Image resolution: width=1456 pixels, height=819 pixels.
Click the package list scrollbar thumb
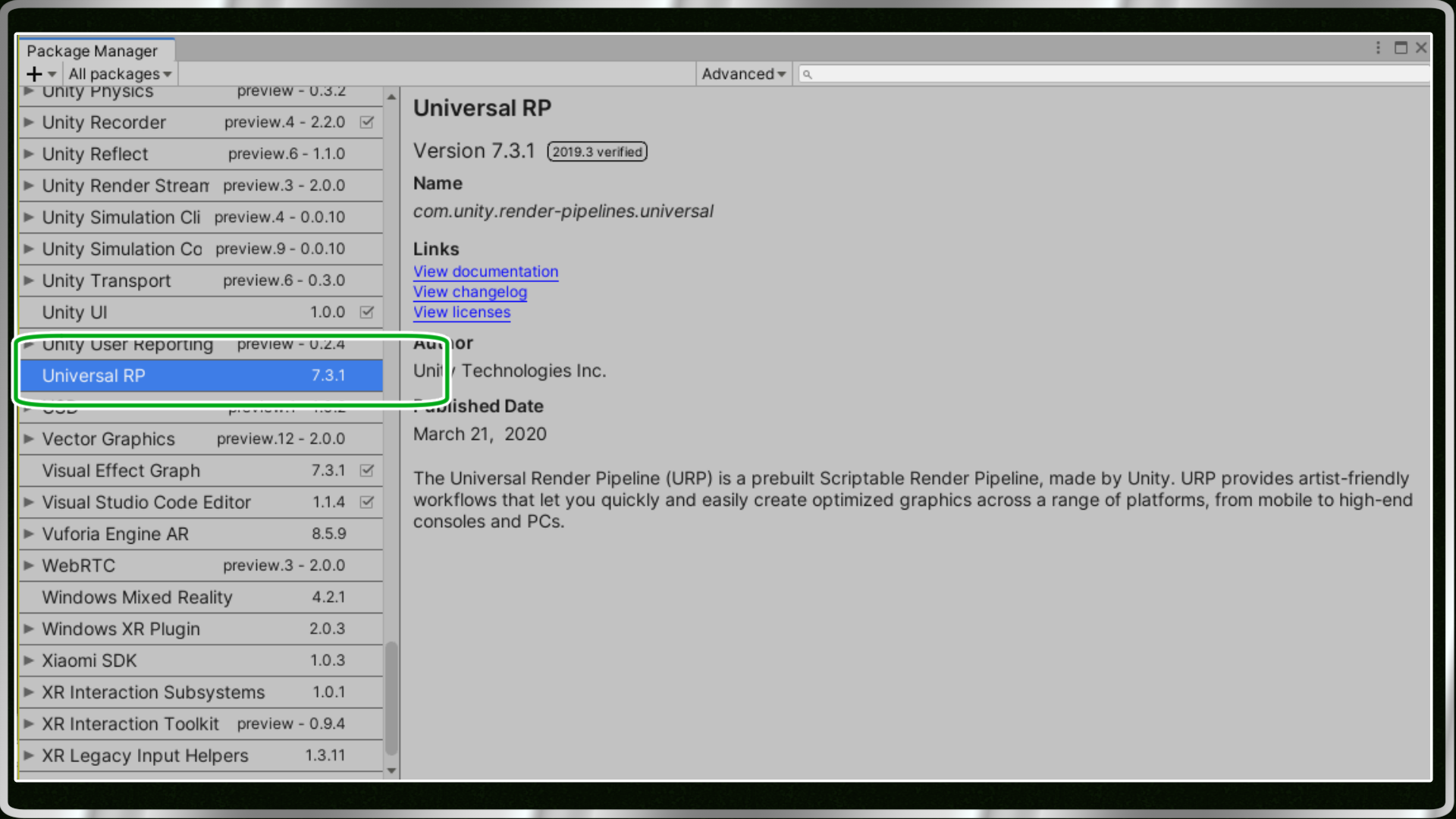pos(391,698)
